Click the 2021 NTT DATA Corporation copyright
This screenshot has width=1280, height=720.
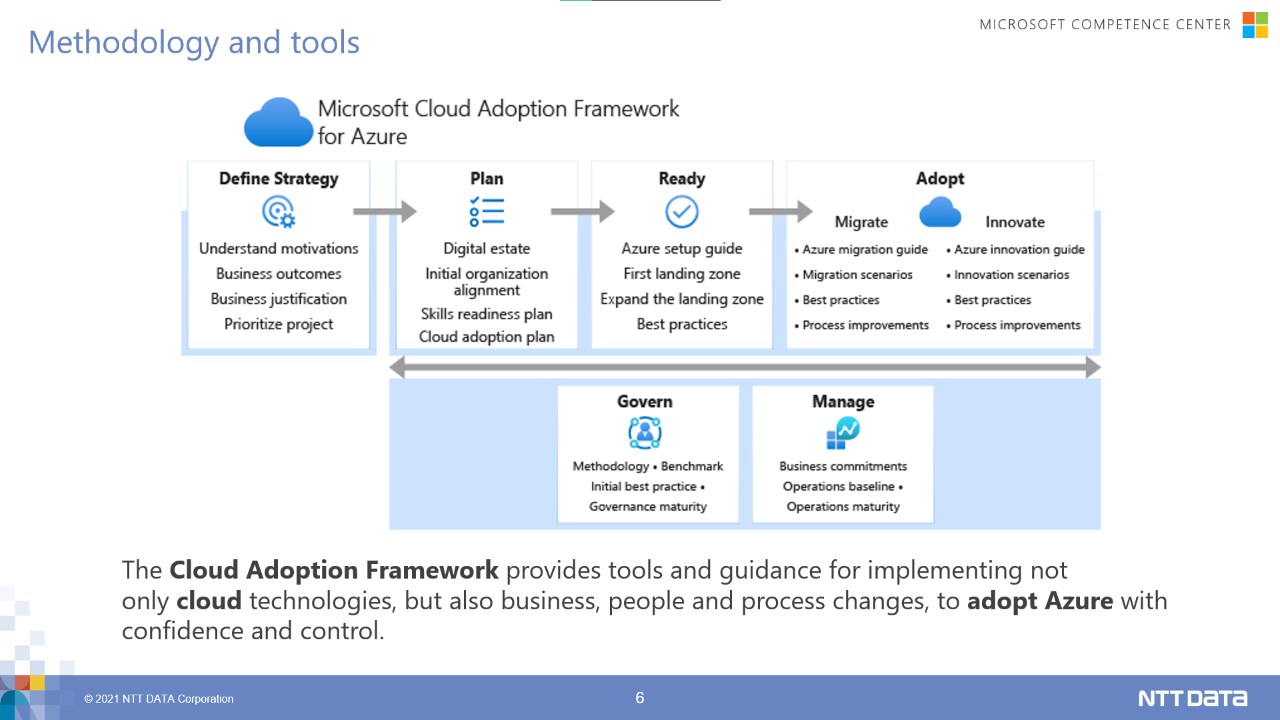click(x=159, y=699)
